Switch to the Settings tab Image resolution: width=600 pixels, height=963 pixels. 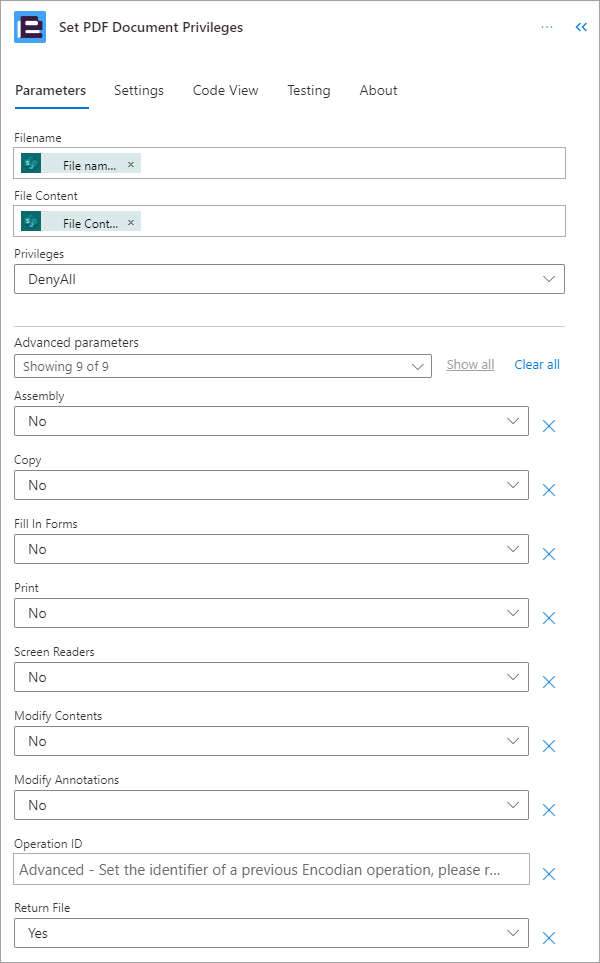pyautogui.click(x=139, y=90)
